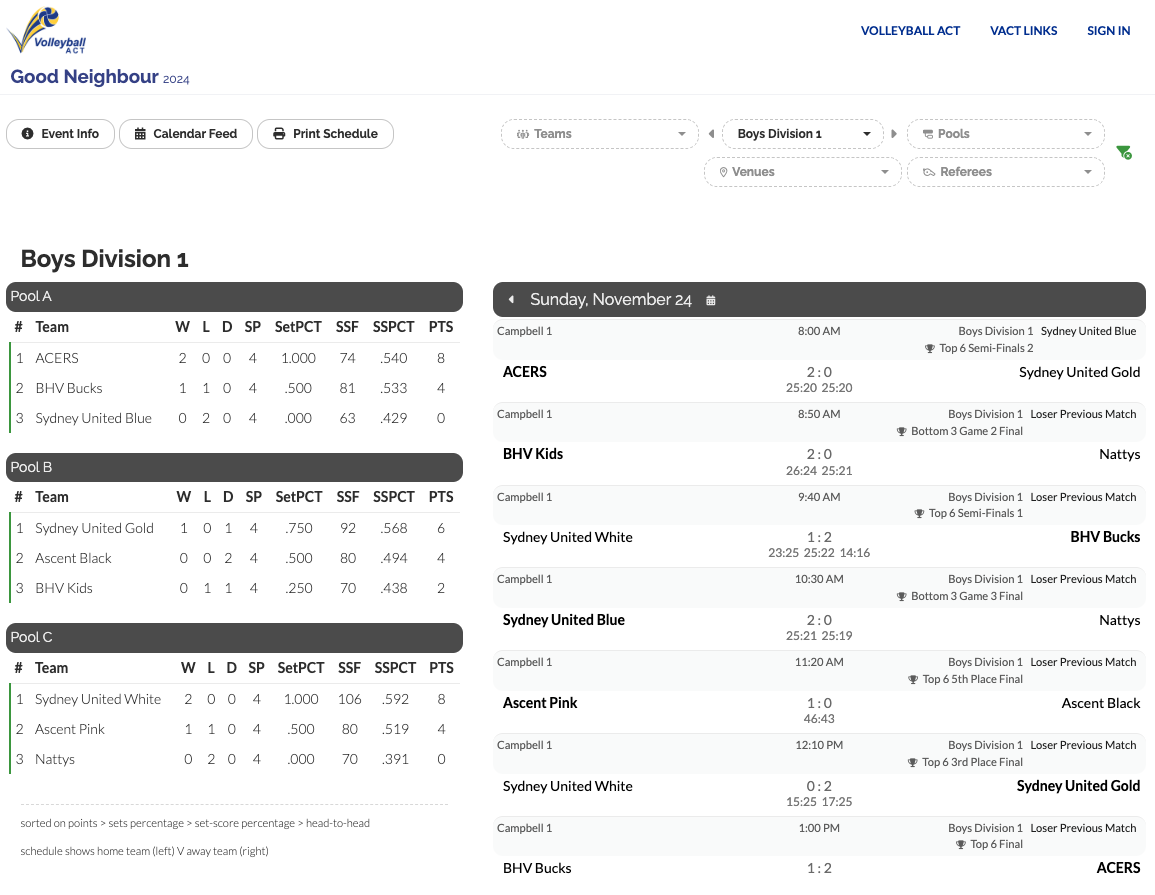Click the Calendar Feed button
This screenshot has width=1155, height=895.
coord(186,134)
